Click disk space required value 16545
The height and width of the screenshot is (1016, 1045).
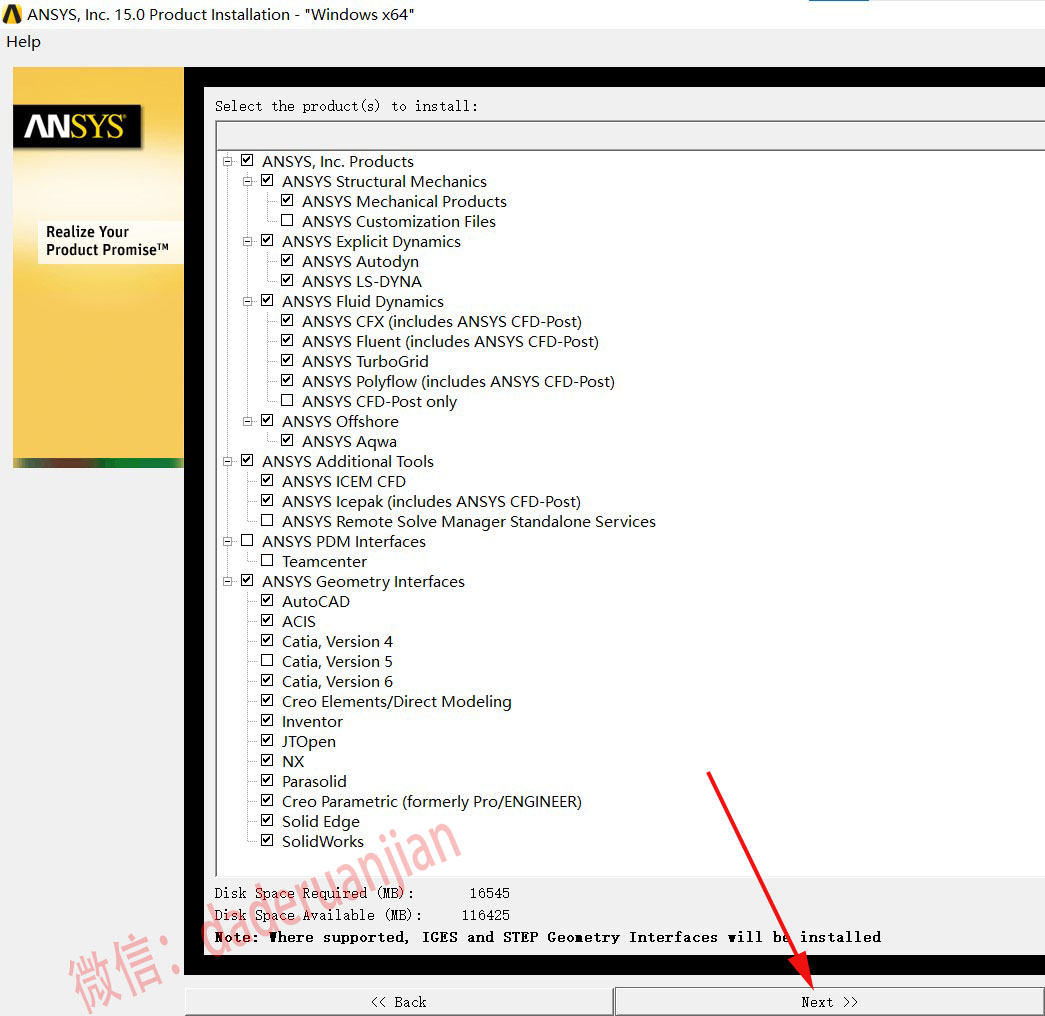[x=489, y=893]
